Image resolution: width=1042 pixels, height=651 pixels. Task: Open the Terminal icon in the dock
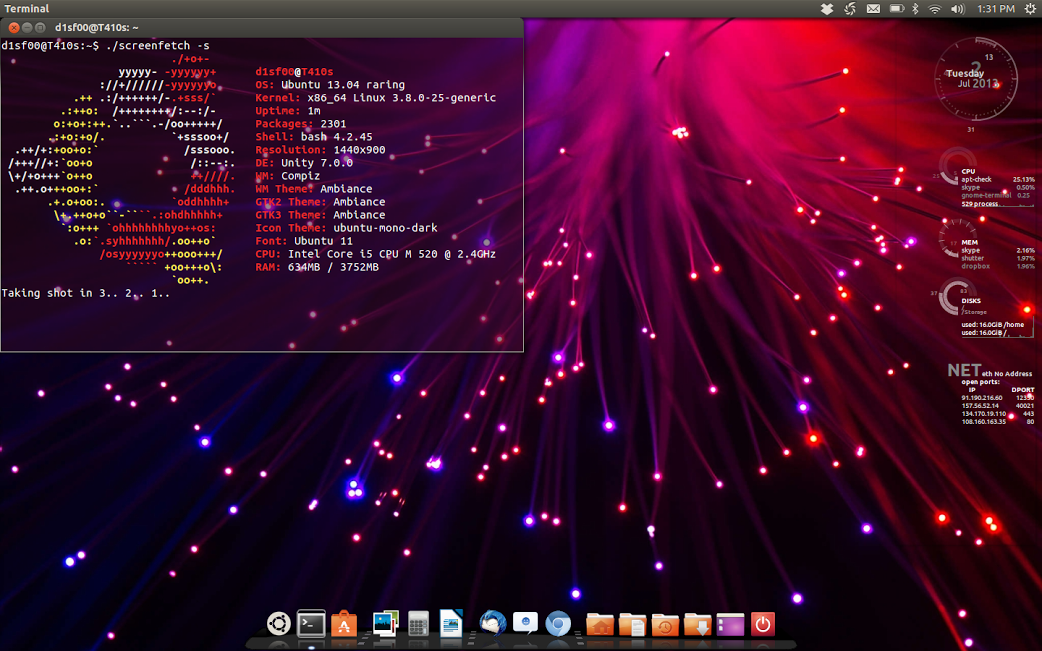click(311, 624)
